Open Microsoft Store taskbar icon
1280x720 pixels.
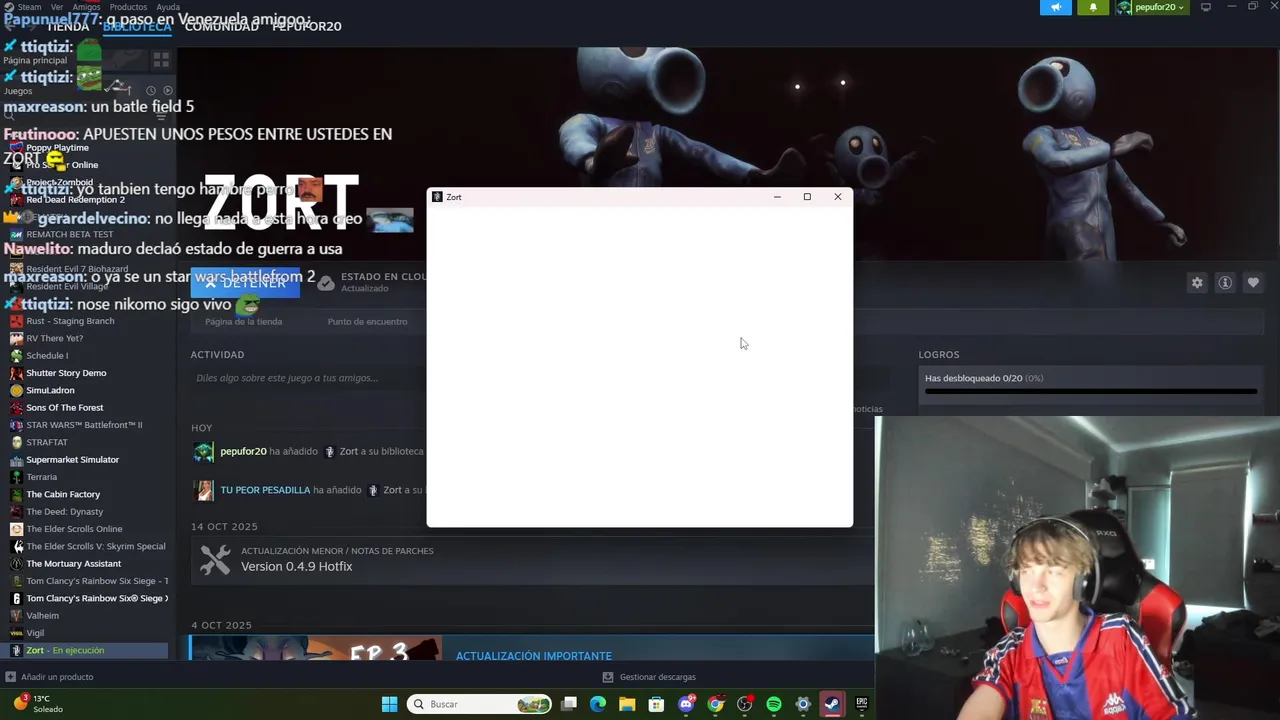(x=656, y=704)
